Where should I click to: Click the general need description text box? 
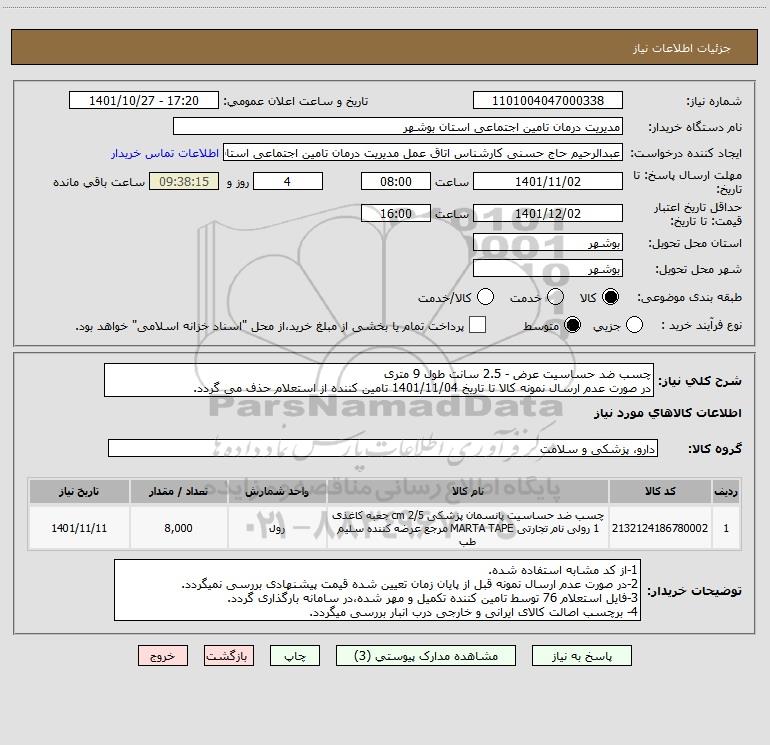[x=379, y=381]
